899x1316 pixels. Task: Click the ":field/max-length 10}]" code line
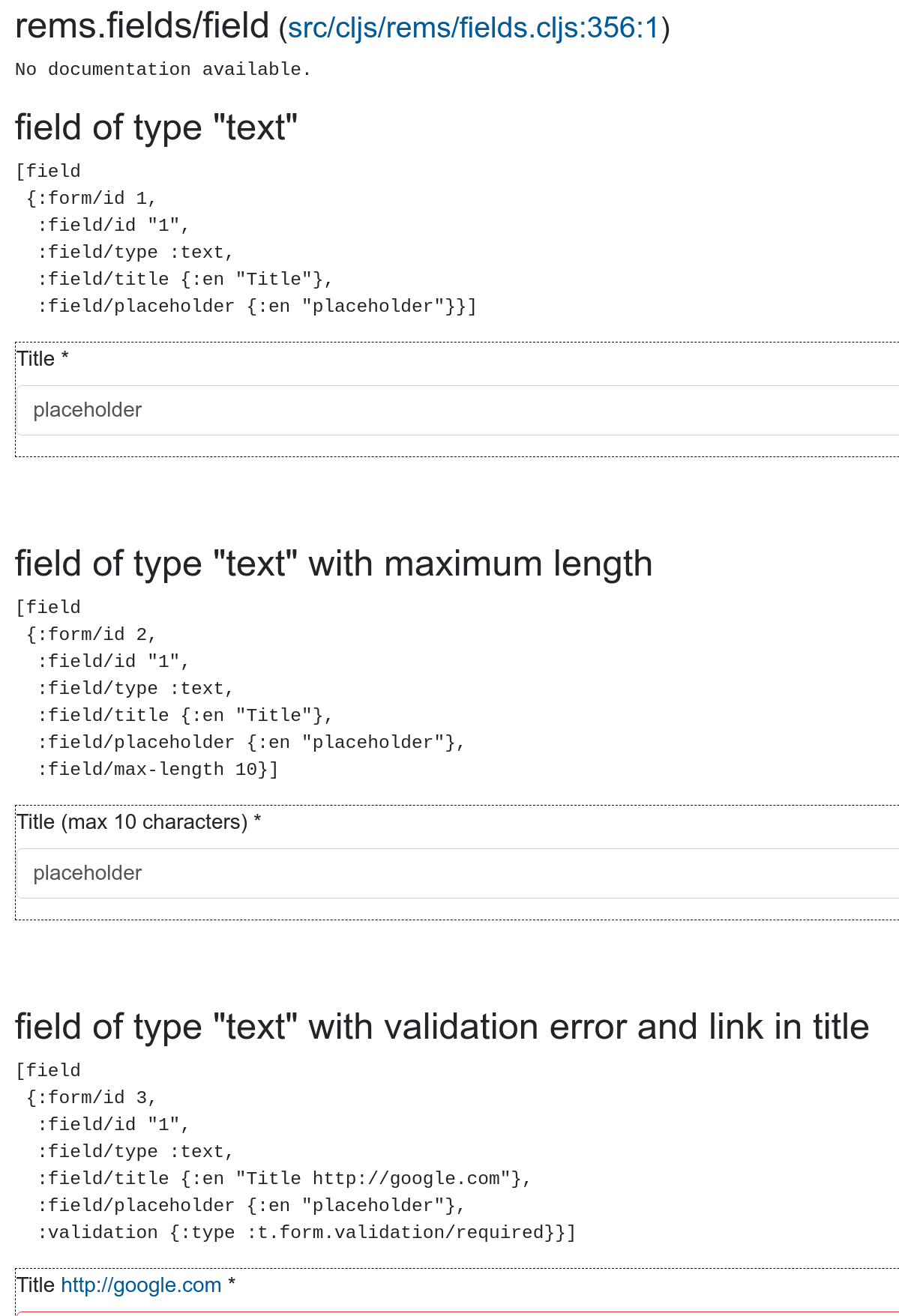(158, 770)
